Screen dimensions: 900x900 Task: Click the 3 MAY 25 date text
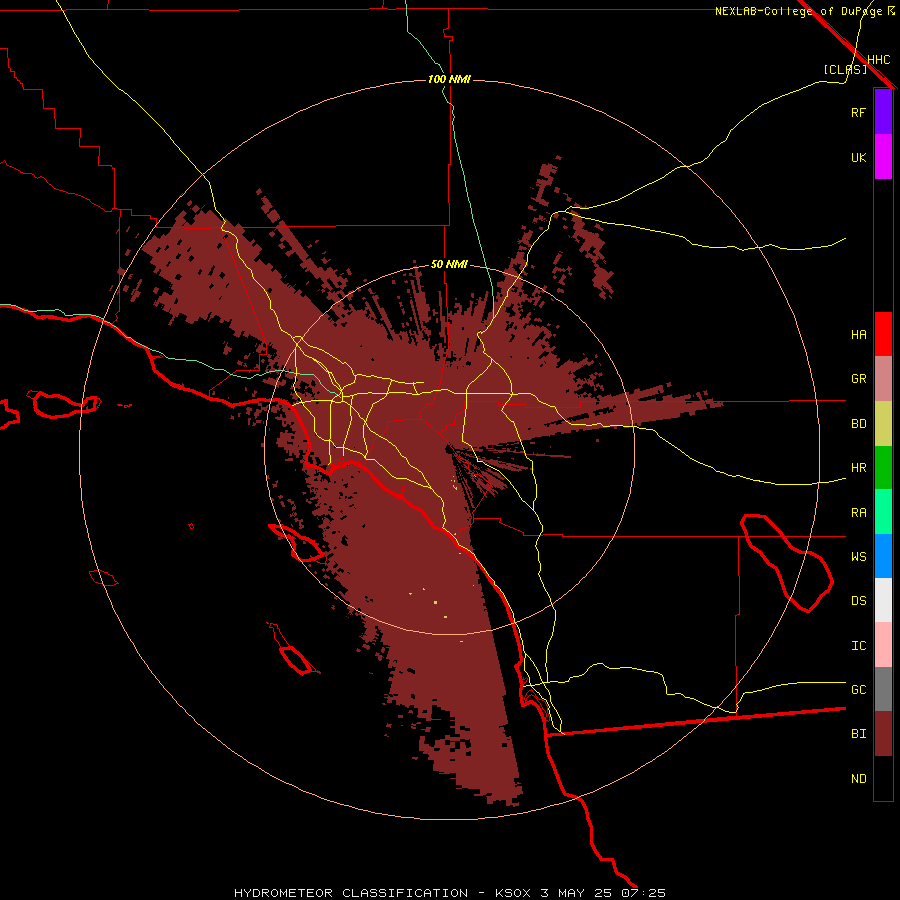point(576,893)
